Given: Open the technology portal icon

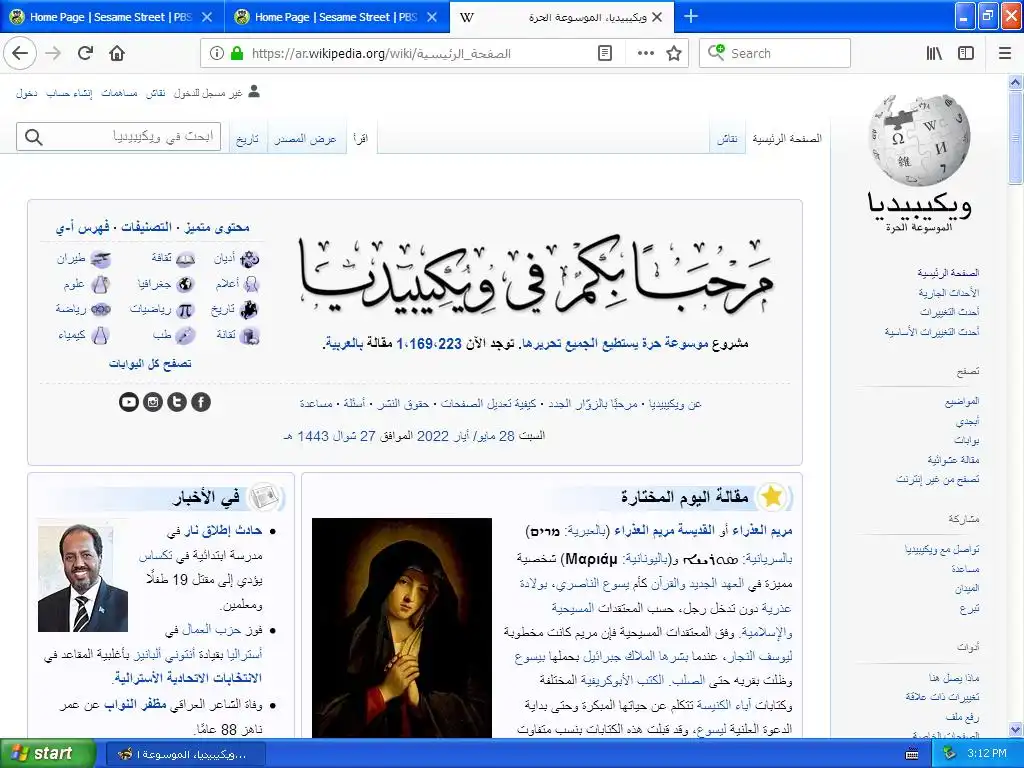Looking at the screenshot, I should pyautogui.click(x=249, y=336).
